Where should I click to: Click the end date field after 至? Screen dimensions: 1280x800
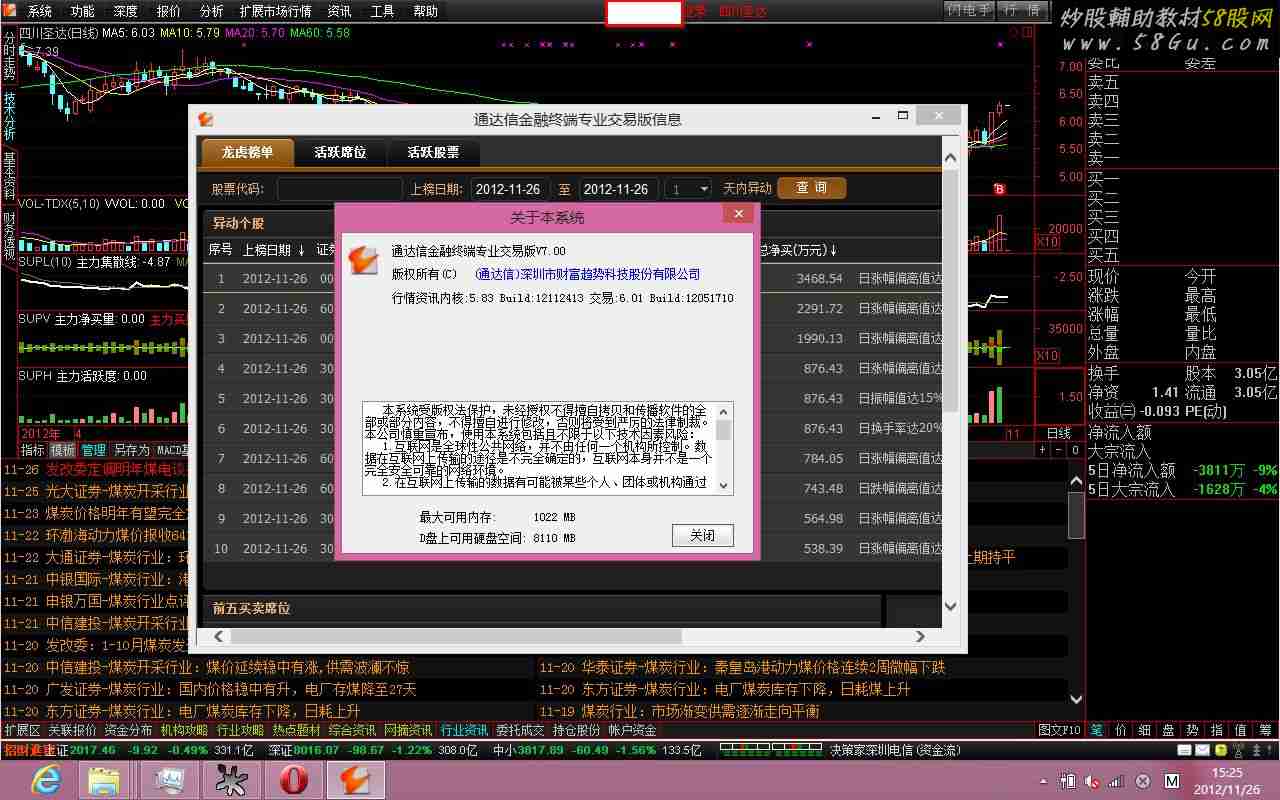618,188
